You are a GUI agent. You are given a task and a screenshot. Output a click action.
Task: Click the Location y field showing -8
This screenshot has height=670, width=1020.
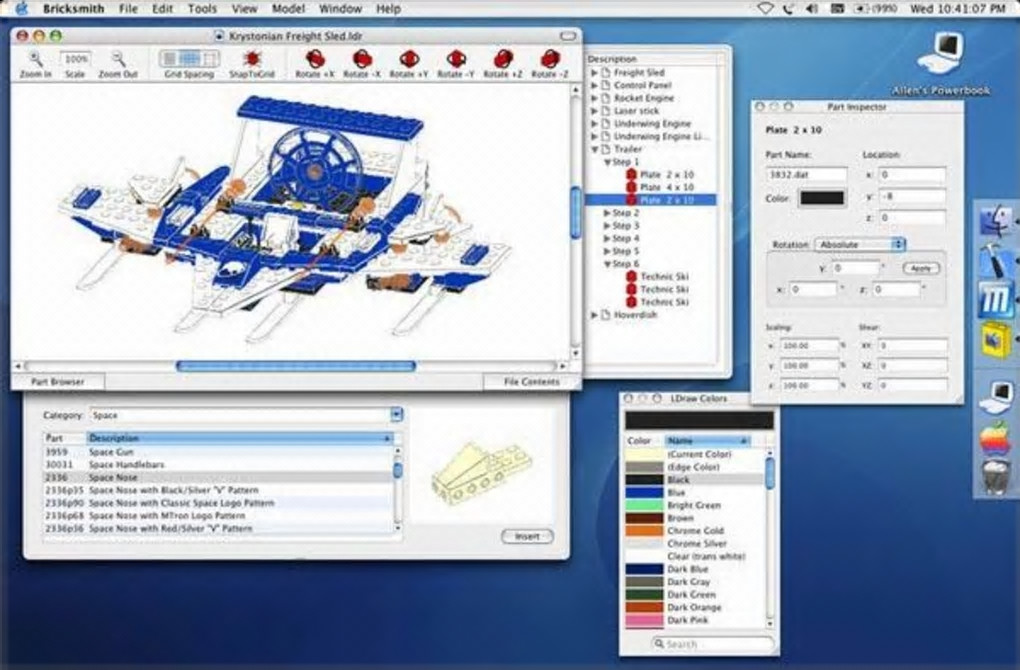point(912,196)
